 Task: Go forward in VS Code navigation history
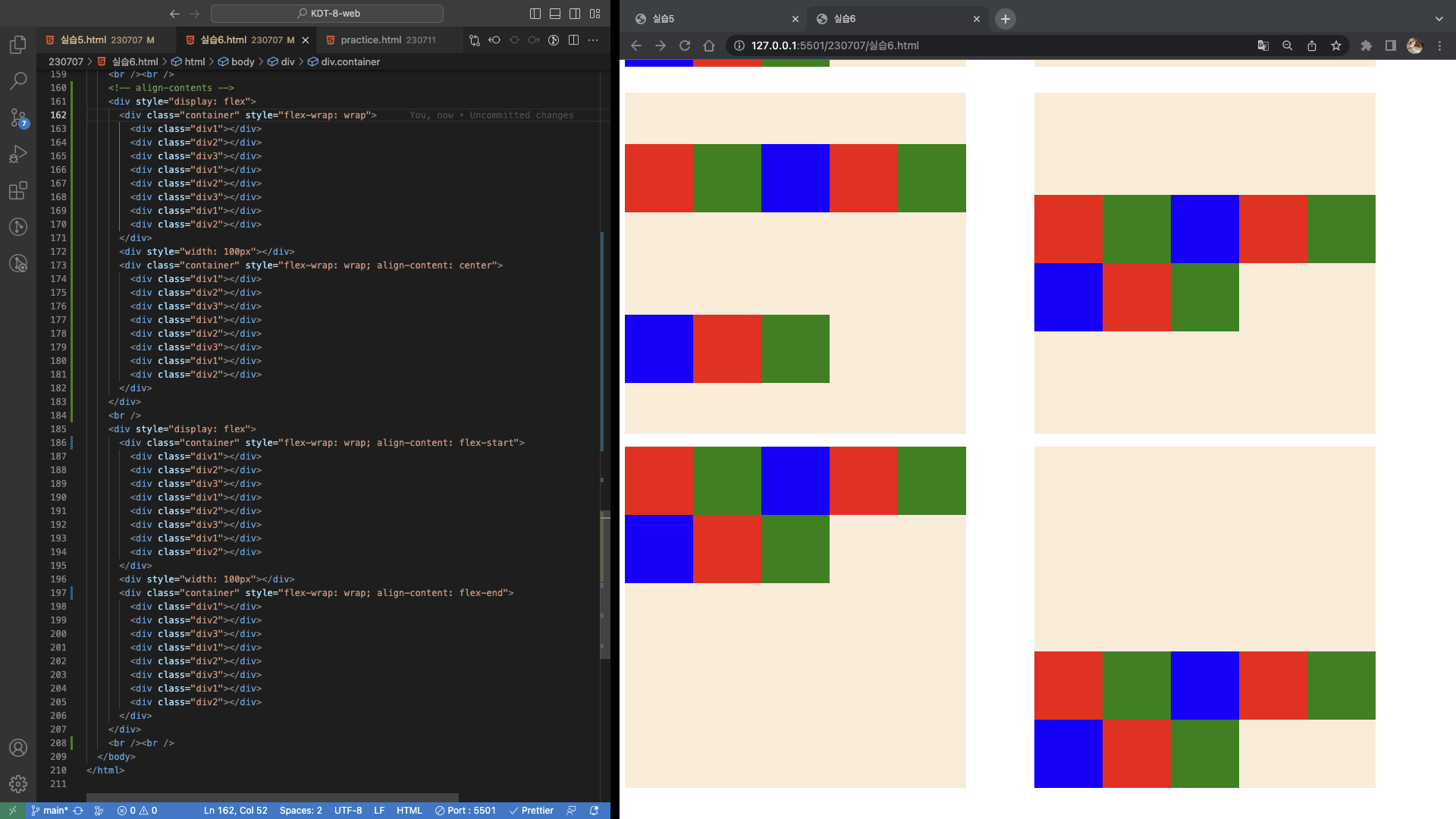[195, 14]
